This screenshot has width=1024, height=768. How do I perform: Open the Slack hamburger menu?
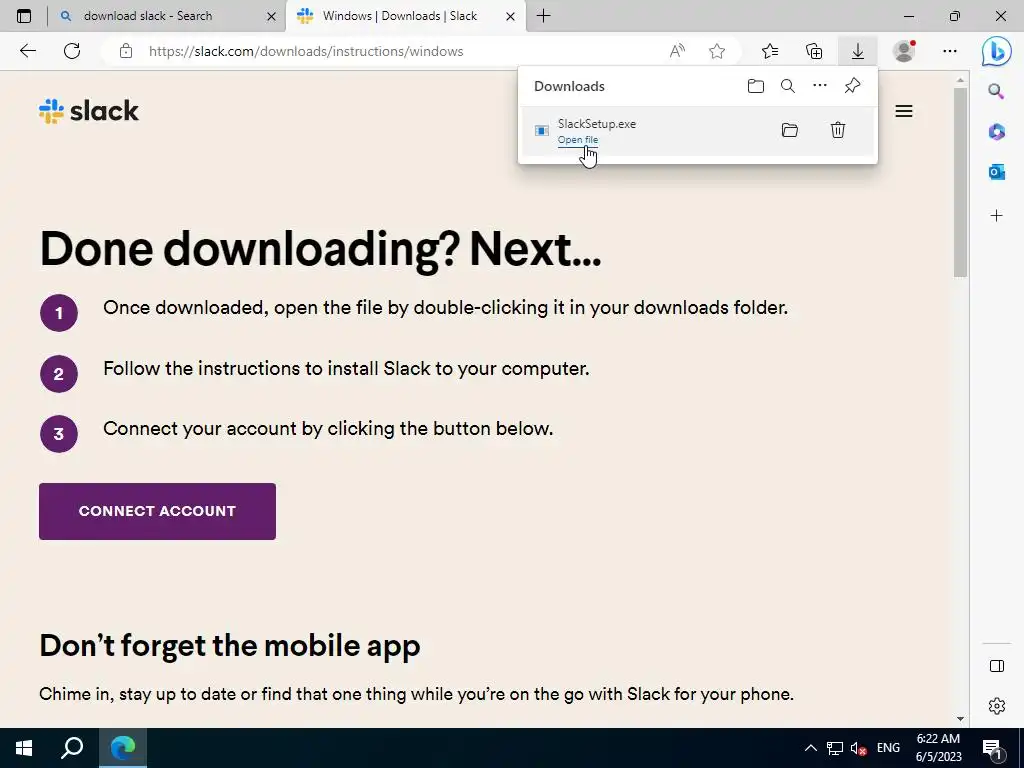904,111
